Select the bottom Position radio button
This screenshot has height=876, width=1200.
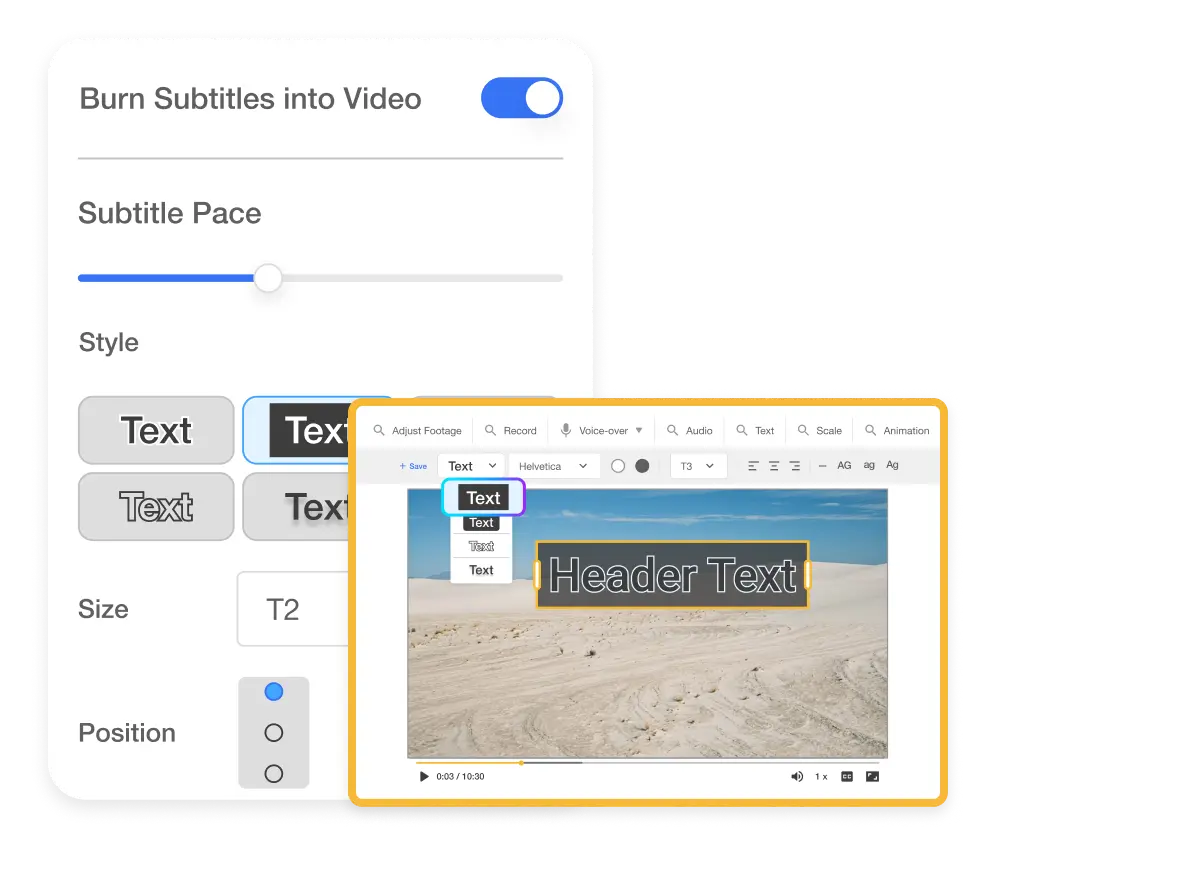click(x=274, y=773)
